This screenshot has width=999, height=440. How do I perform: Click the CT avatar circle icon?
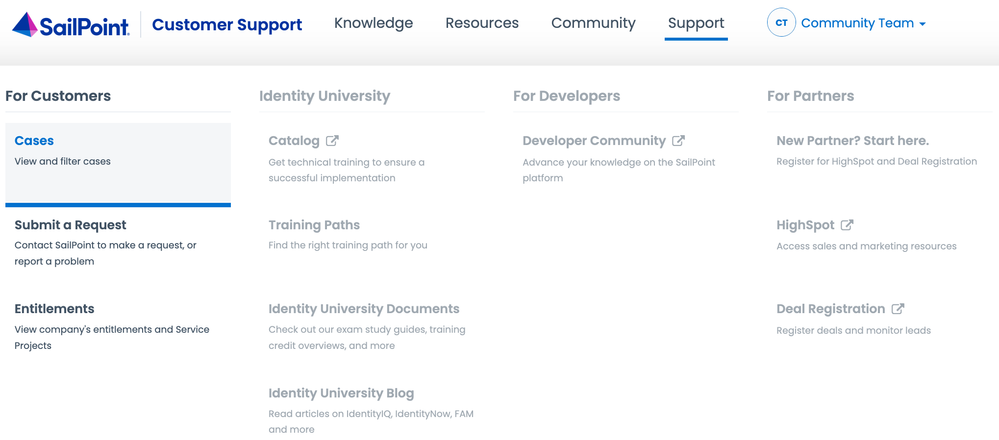click(781, 23)
